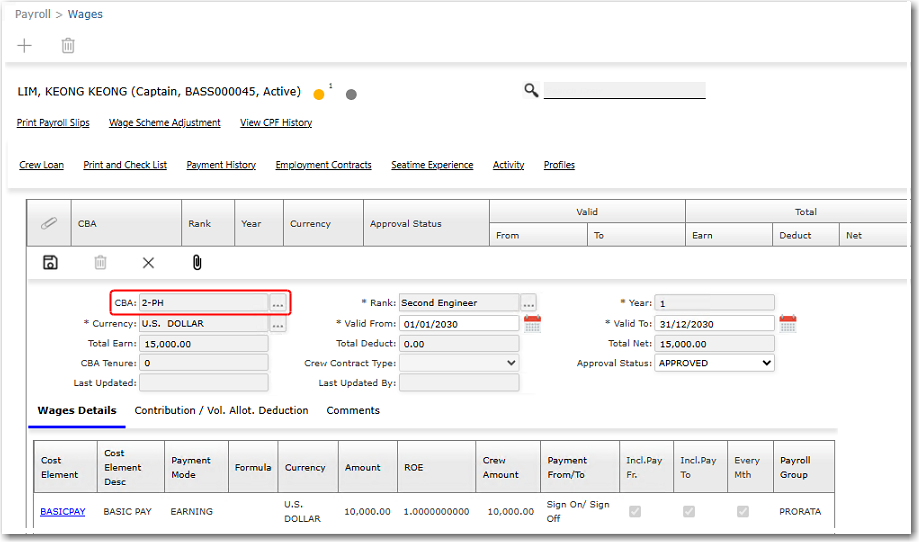Open the CBA lookup ellipsis button
This screenshot has width=919, height=542.
pyautogui.click(x=278, y=302)
